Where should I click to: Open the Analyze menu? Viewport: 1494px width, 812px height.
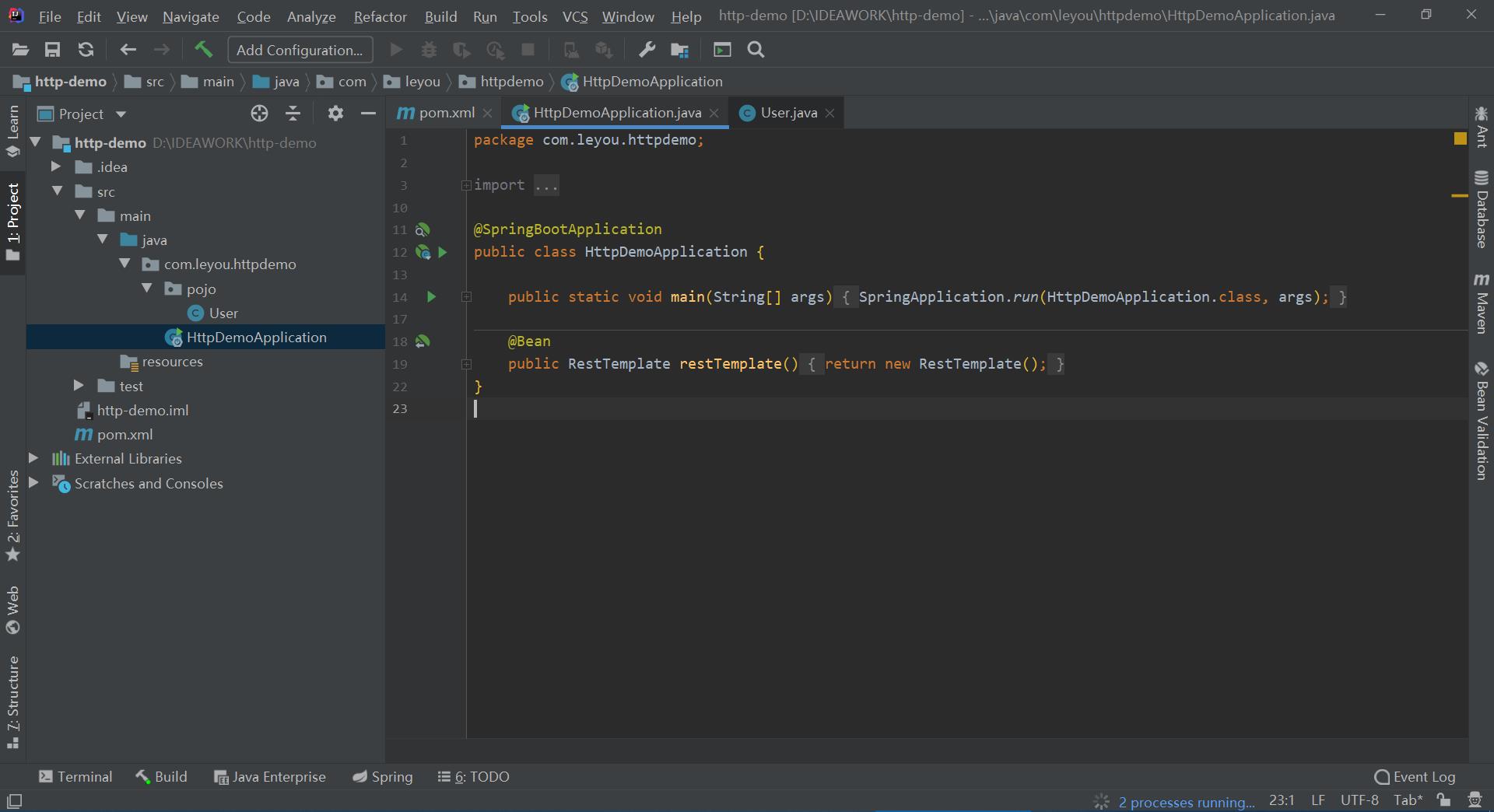(x=311, y=16)
